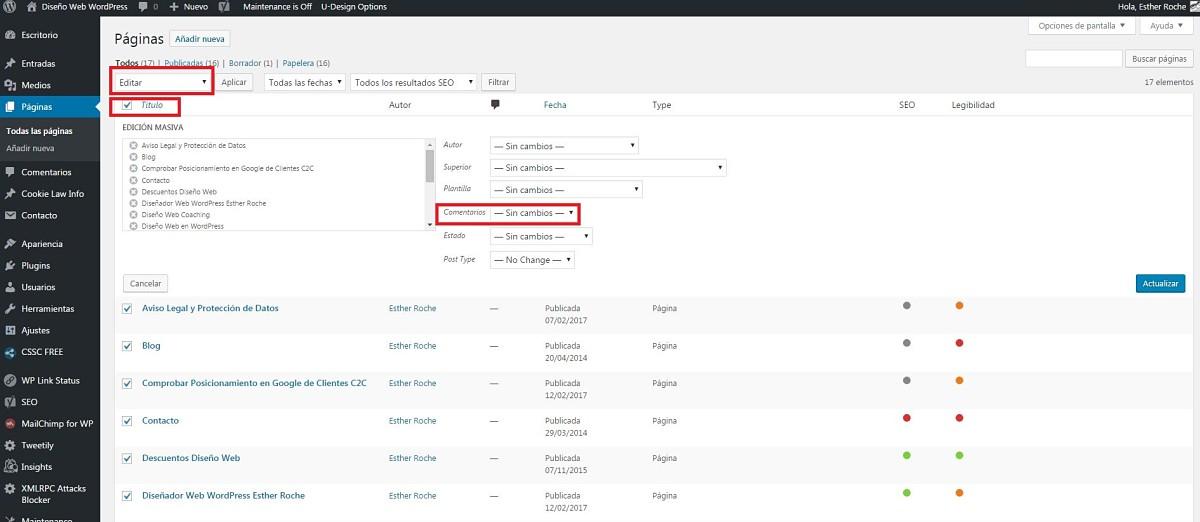Image resolution: width=1200 pixels, height=522 pixels.
Task: Toggle the select-all checkbox beside Título
Action: (127, 105)
